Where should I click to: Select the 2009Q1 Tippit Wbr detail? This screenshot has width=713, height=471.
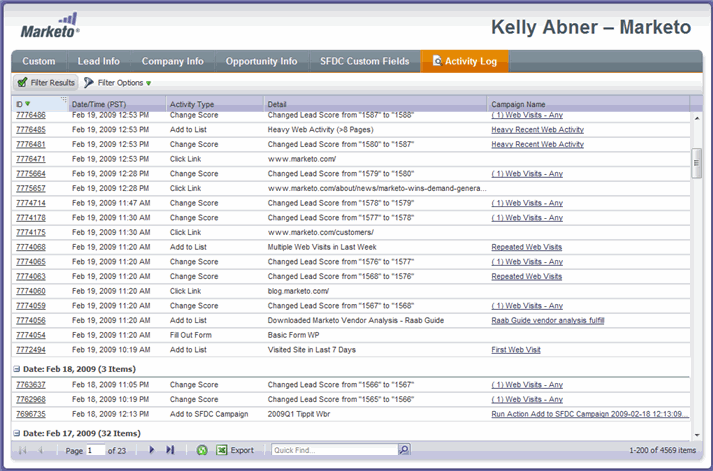coord(299,414)
